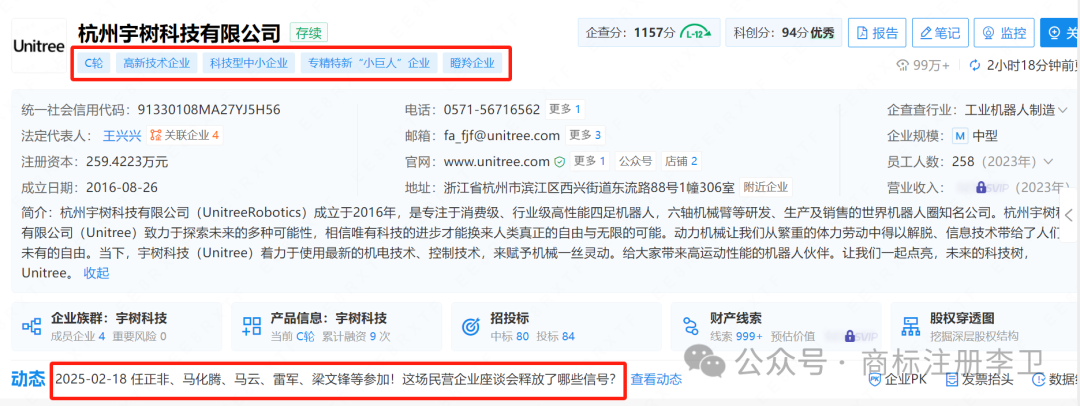Screen dimensions: 1080x406
Task: Open the 报告 report button
Action: [877, 32]
